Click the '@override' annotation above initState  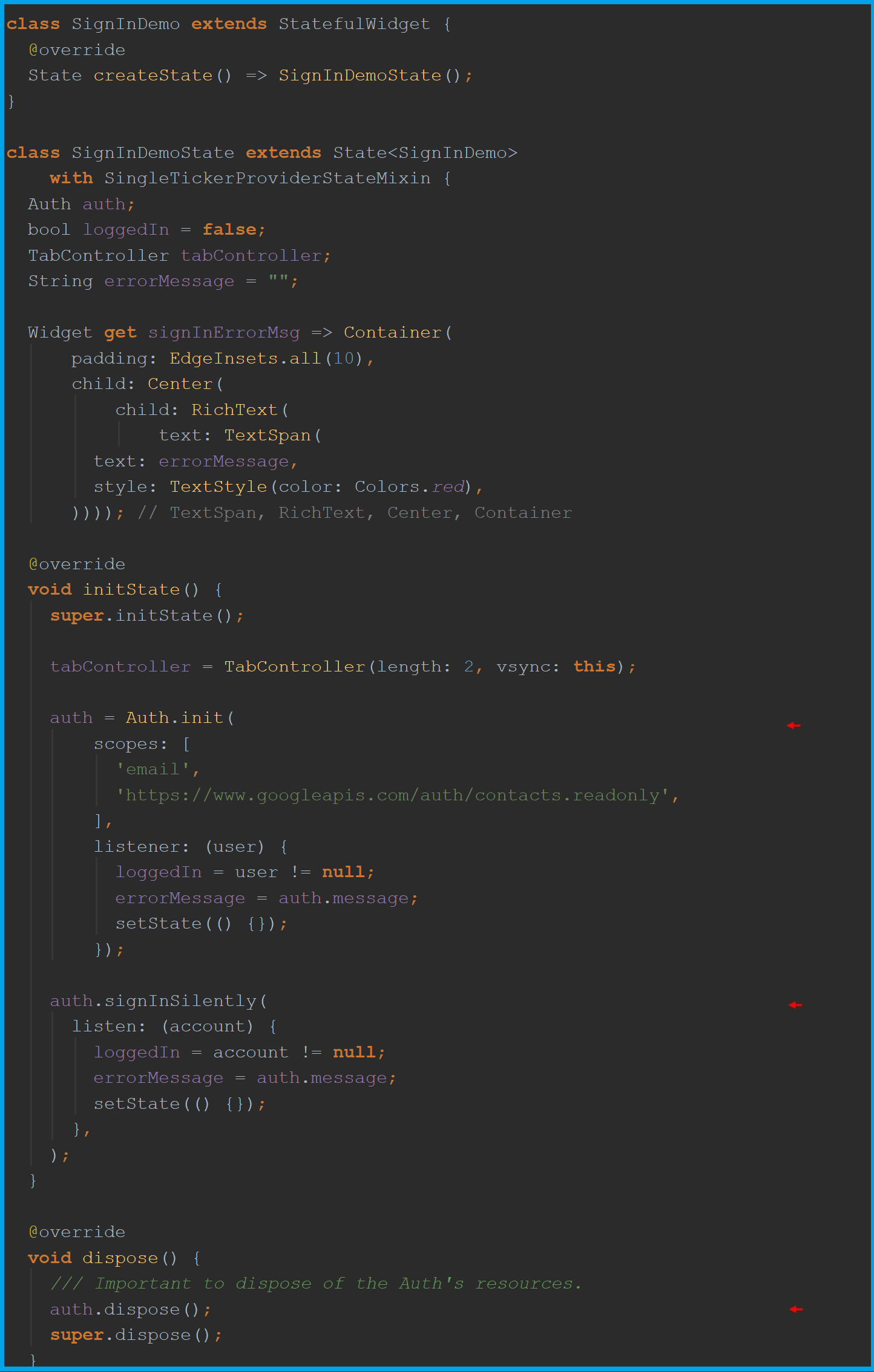[x=77, y=564]
